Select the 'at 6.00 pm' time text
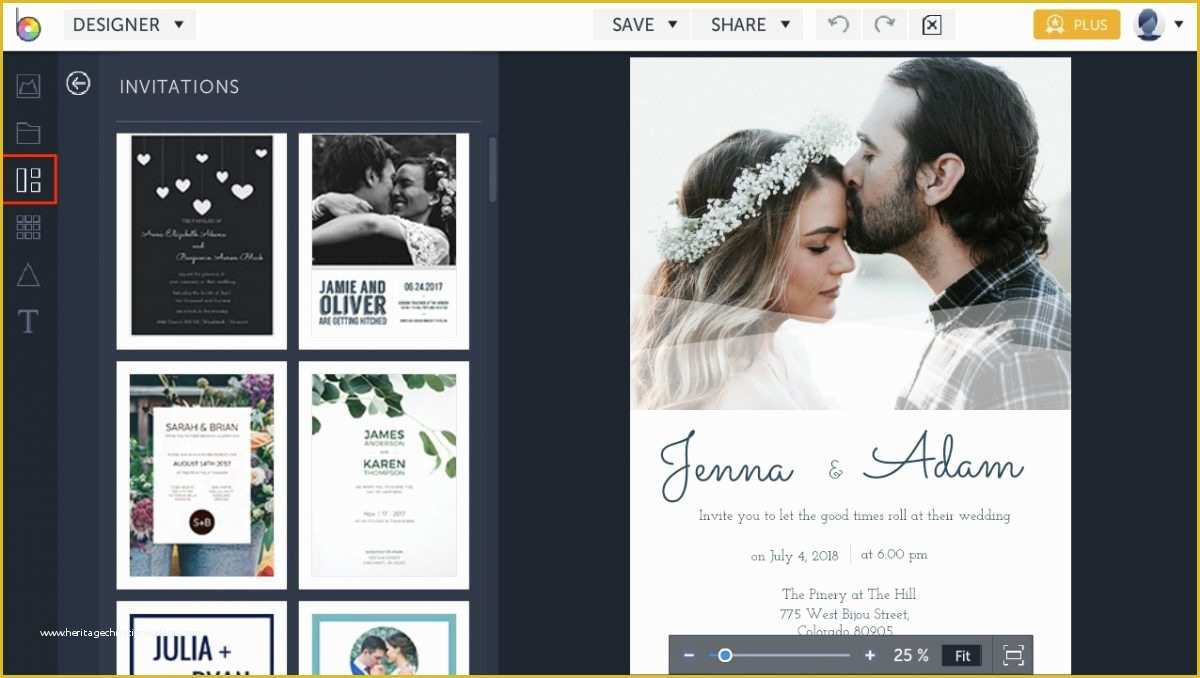The width and height of the screenshot is (1200, 678). (893, 555)
